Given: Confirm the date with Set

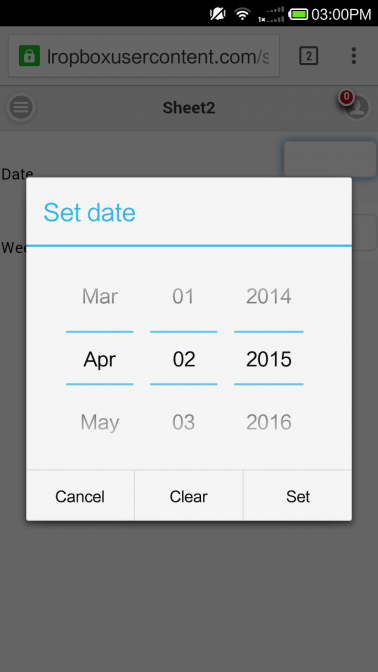Looking at the screenshot, I should point(298,496).
